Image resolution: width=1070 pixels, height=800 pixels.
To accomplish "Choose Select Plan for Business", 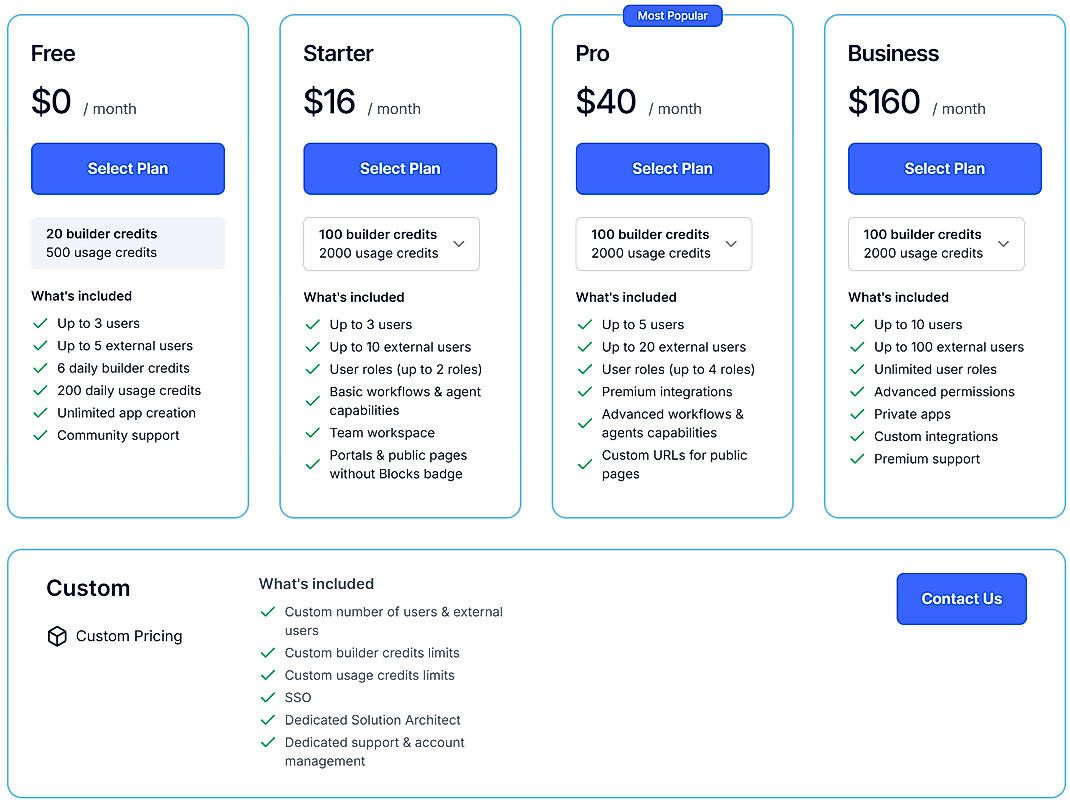I will pyautogui.click(x=944, y=169).
